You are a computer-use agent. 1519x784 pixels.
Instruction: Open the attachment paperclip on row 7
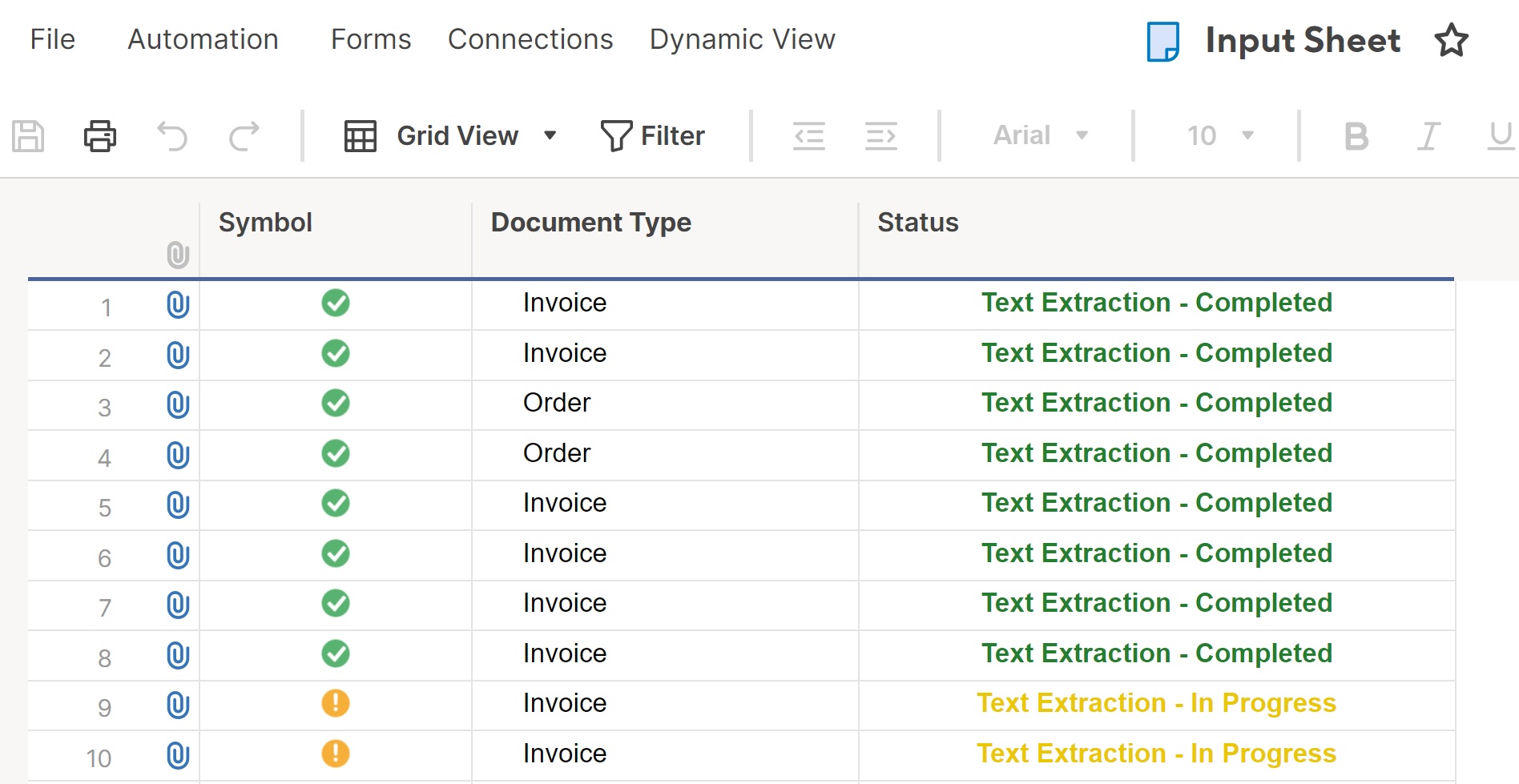[178, 605]
